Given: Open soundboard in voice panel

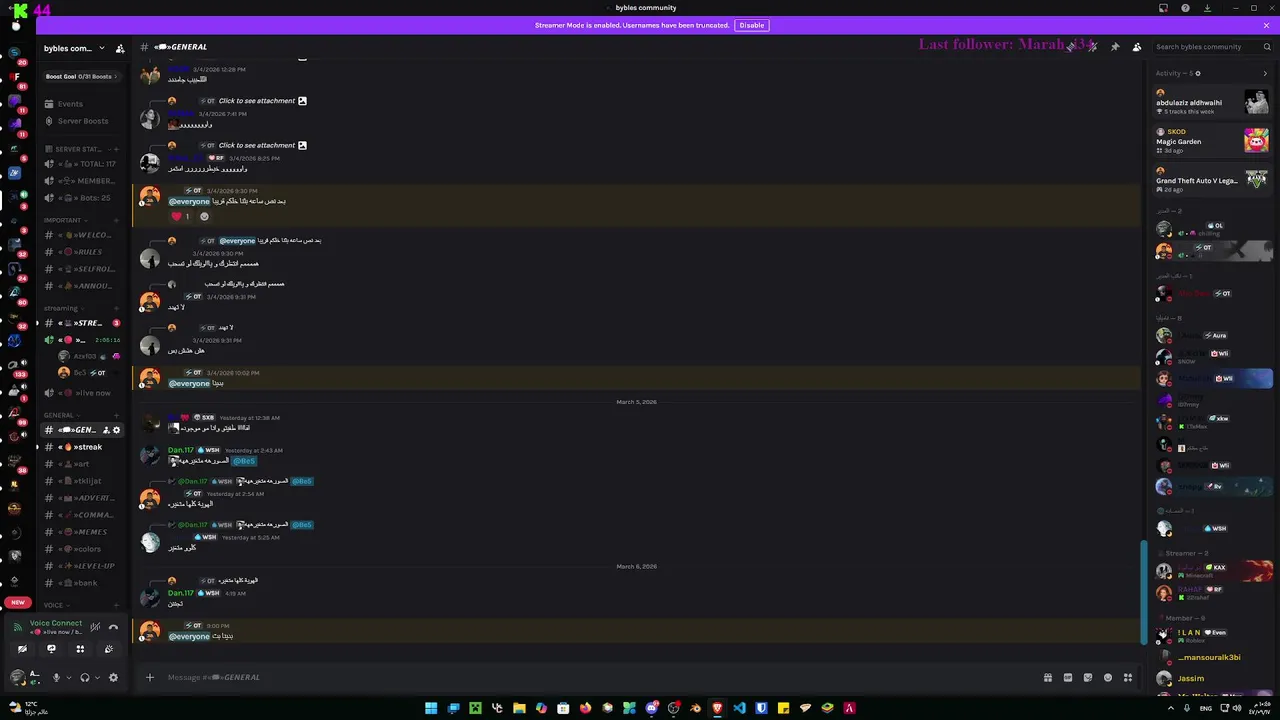Looking at the screenshot, I should 109,649.
